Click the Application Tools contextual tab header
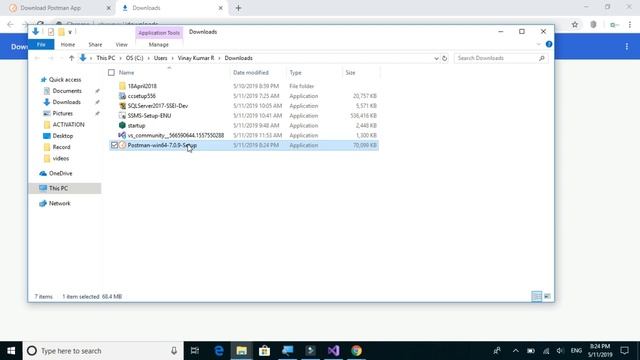The height and width of the screenshot is (360, 640). click(x=159, y=33)
